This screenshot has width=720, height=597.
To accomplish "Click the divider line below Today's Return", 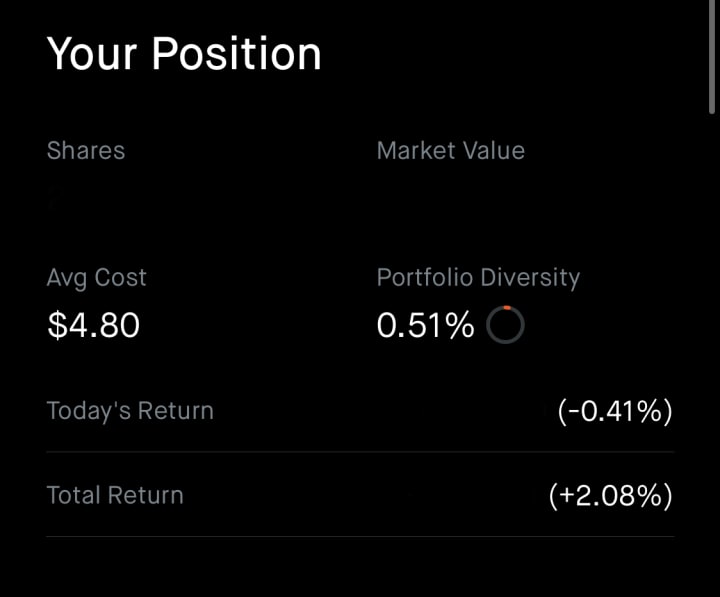I will coord(360,452).
